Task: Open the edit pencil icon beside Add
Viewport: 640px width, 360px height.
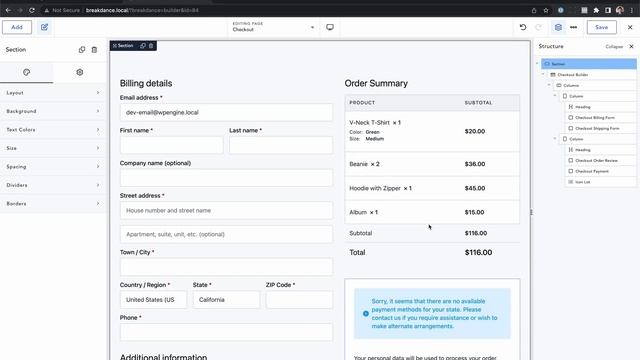Action: tap(44, 27)
